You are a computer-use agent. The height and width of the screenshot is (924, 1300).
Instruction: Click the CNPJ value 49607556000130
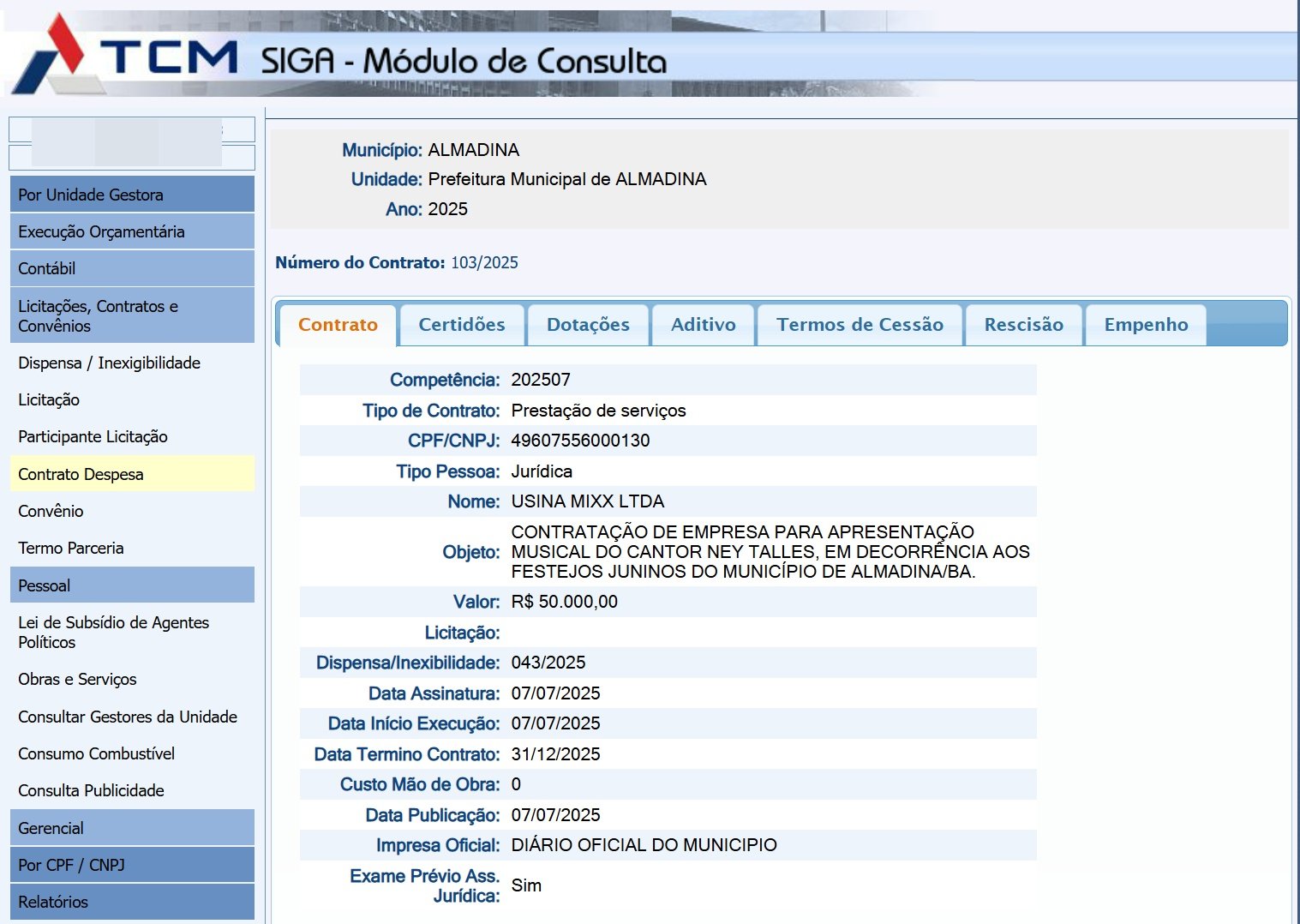[x=580, y=441]
